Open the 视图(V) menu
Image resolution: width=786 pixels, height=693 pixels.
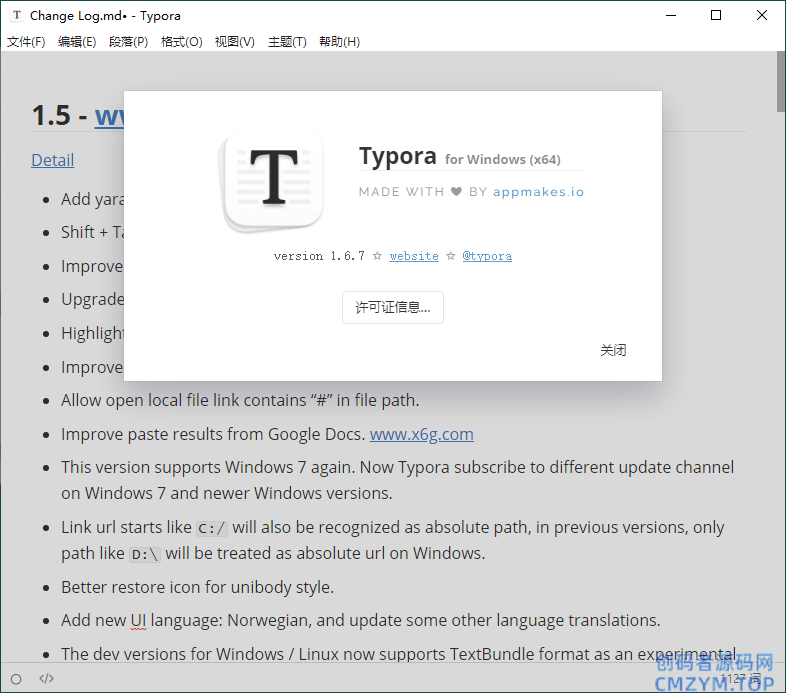pos(234,42)
